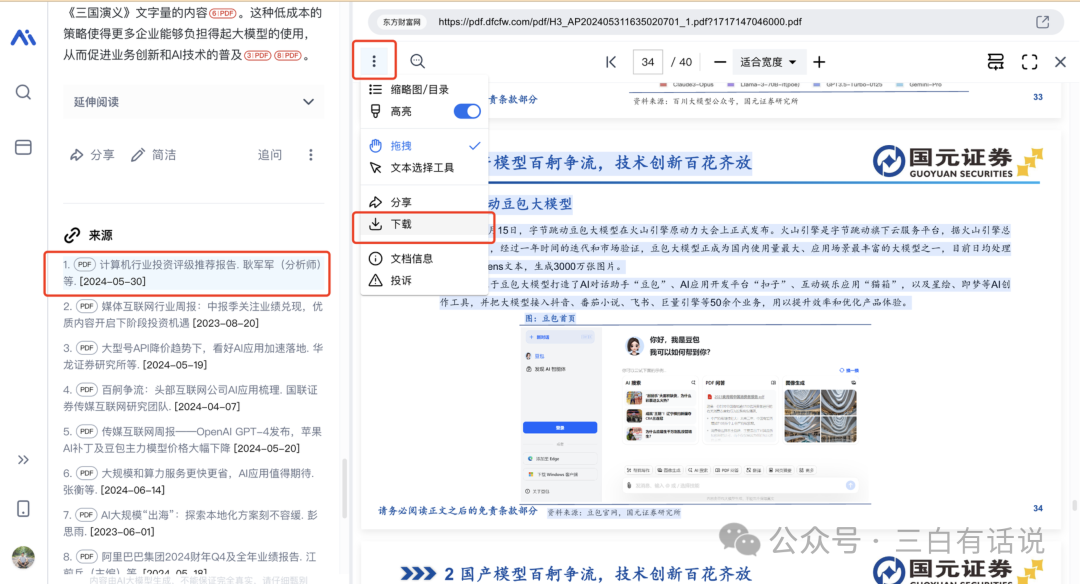Click the 分享 share button under answer
This screenshot has width=1080, height=584.
pos(92,155)
